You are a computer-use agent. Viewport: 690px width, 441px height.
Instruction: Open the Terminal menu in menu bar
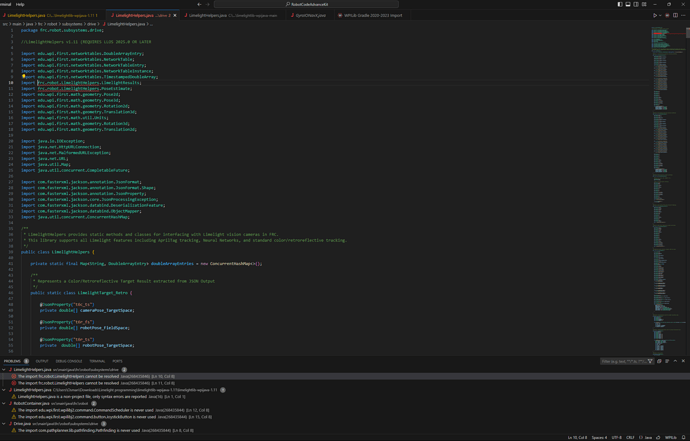5,4
